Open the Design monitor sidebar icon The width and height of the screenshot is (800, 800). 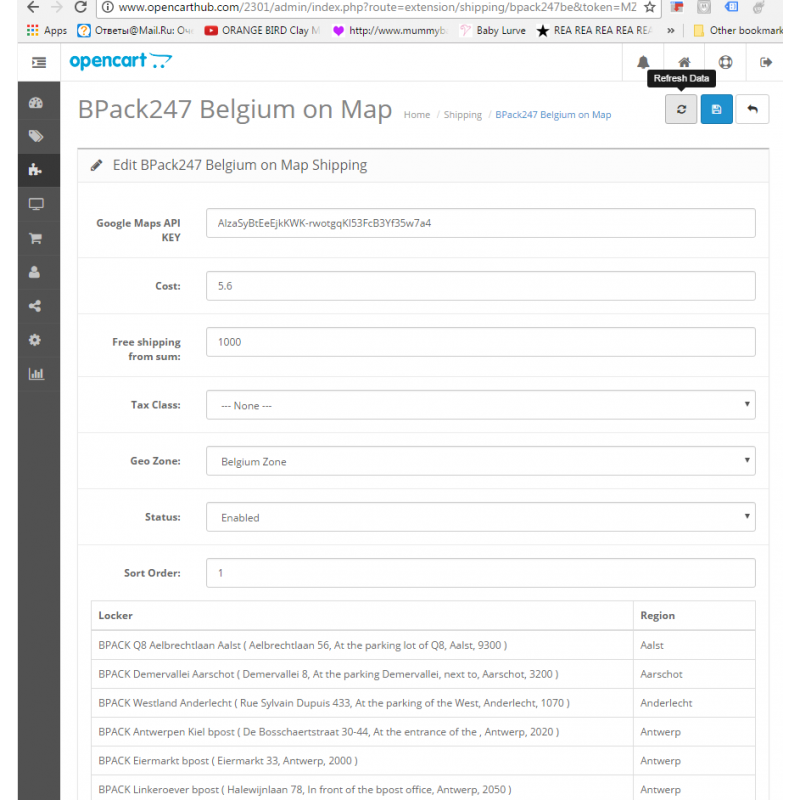(36, 204)
